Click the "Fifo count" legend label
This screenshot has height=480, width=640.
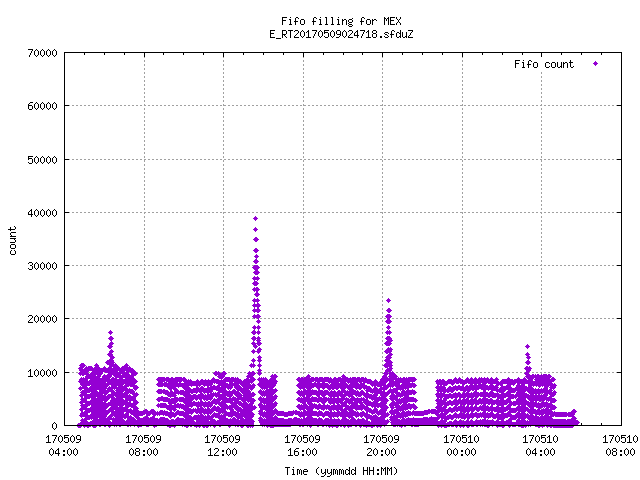[x=544, y=64]
